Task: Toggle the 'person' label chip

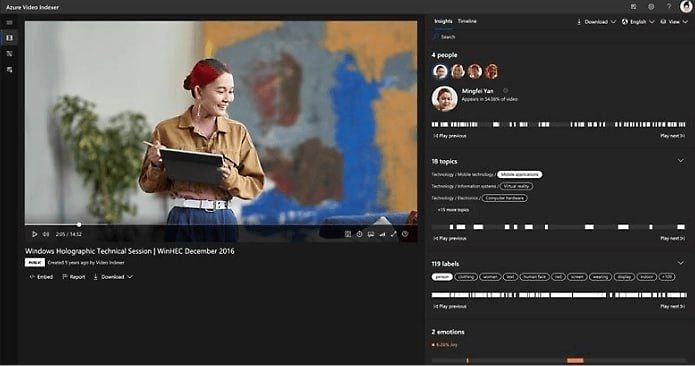Action: (442, 277)
